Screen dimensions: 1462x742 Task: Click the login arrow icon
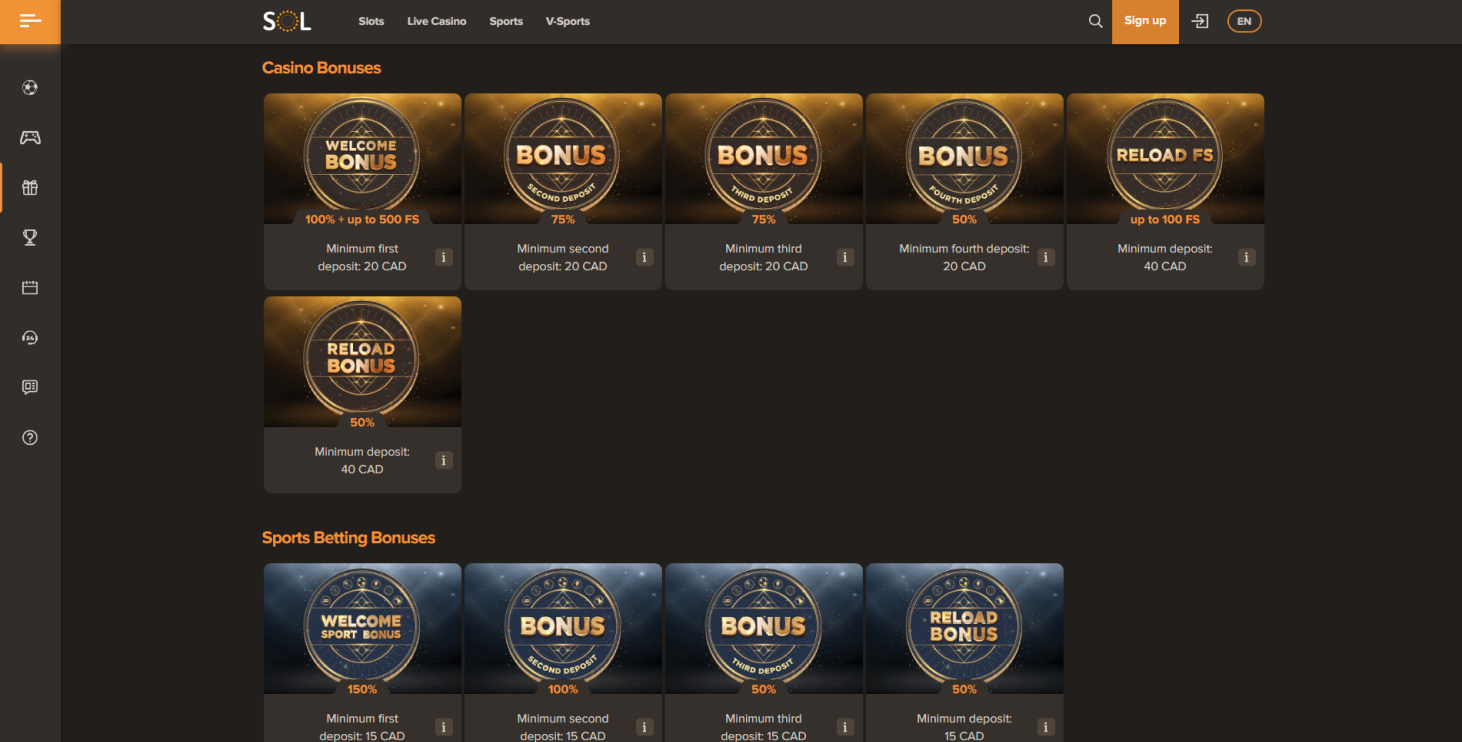click(1200, 21)
